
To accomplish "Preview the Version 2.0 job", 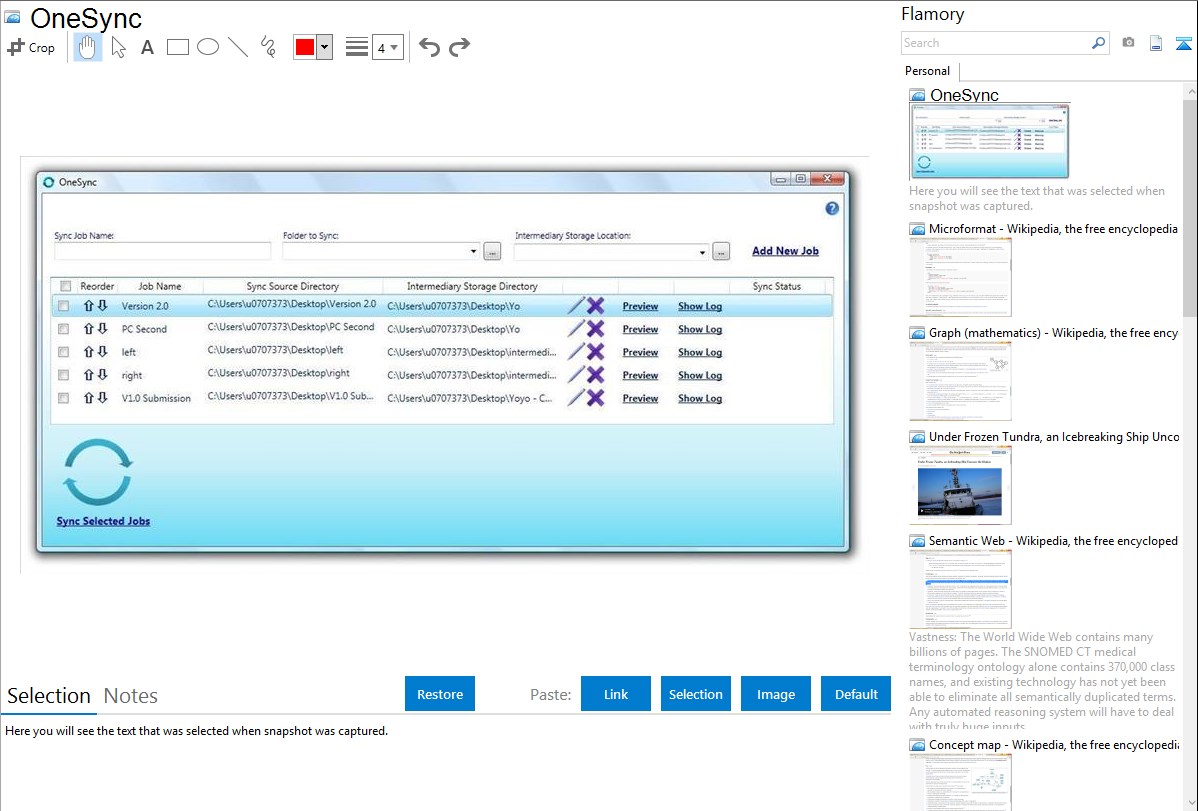I will [640, 306].
